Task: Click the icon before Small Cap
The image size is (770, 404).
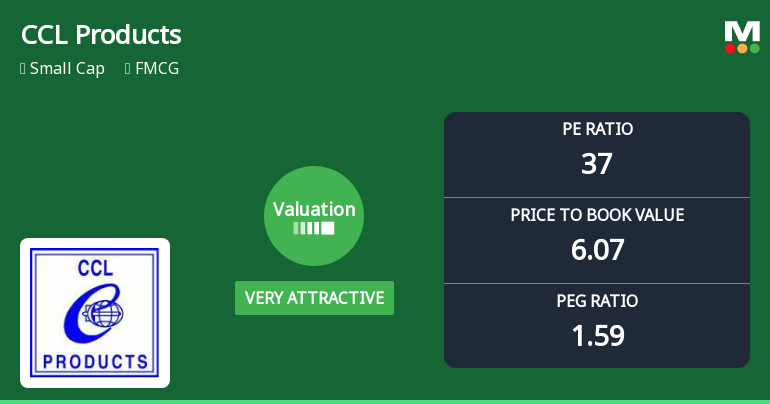Action: [23, 69]
